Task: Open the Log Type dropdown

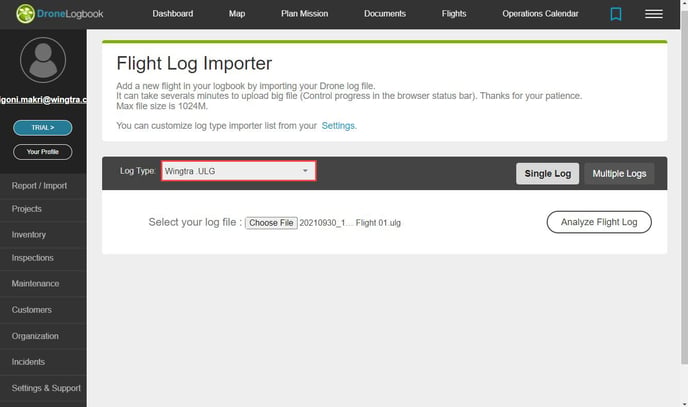Action: pos(238,171)
